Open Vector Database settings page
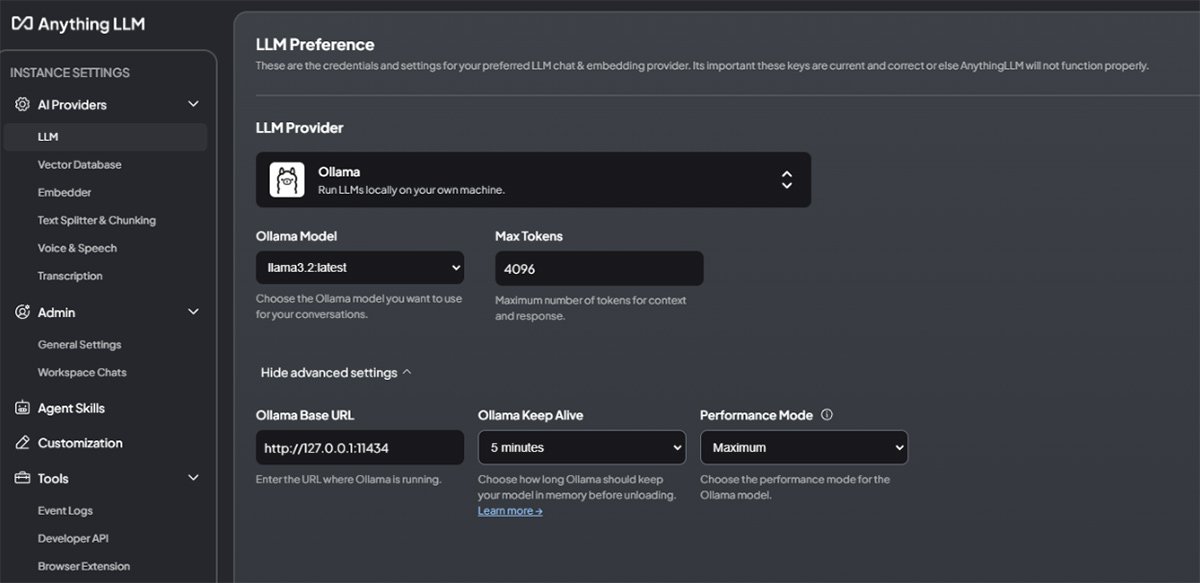 coord(80,165)
